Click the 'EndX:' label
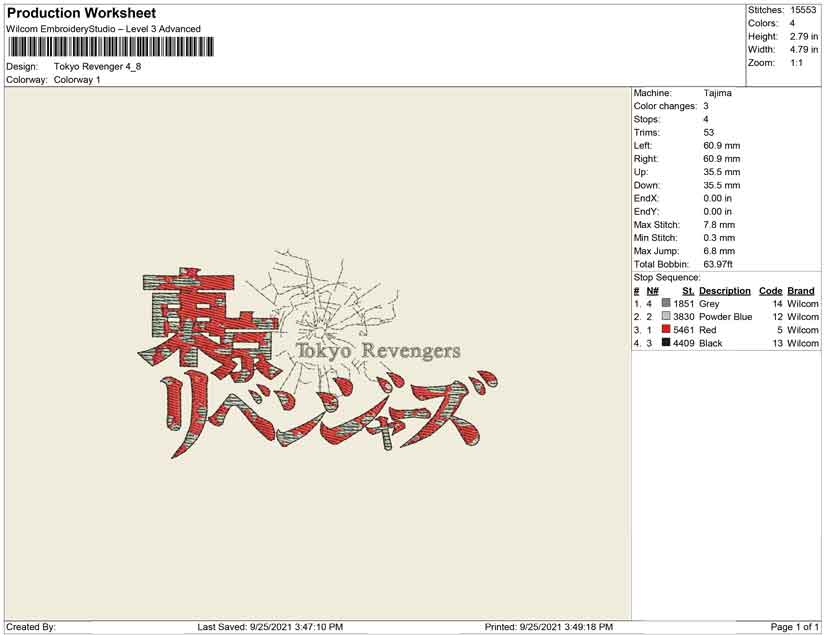 (646, 198)
